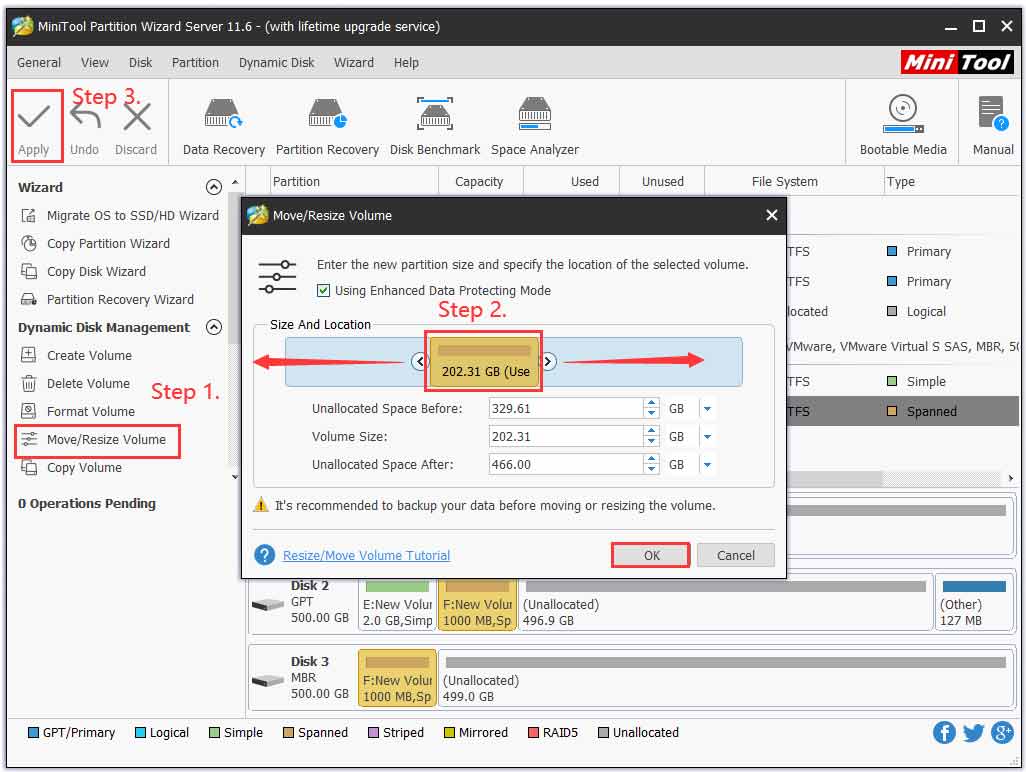Open the Help menu
The width and height of the screenshot is (1026, 772).
[406, 63]
